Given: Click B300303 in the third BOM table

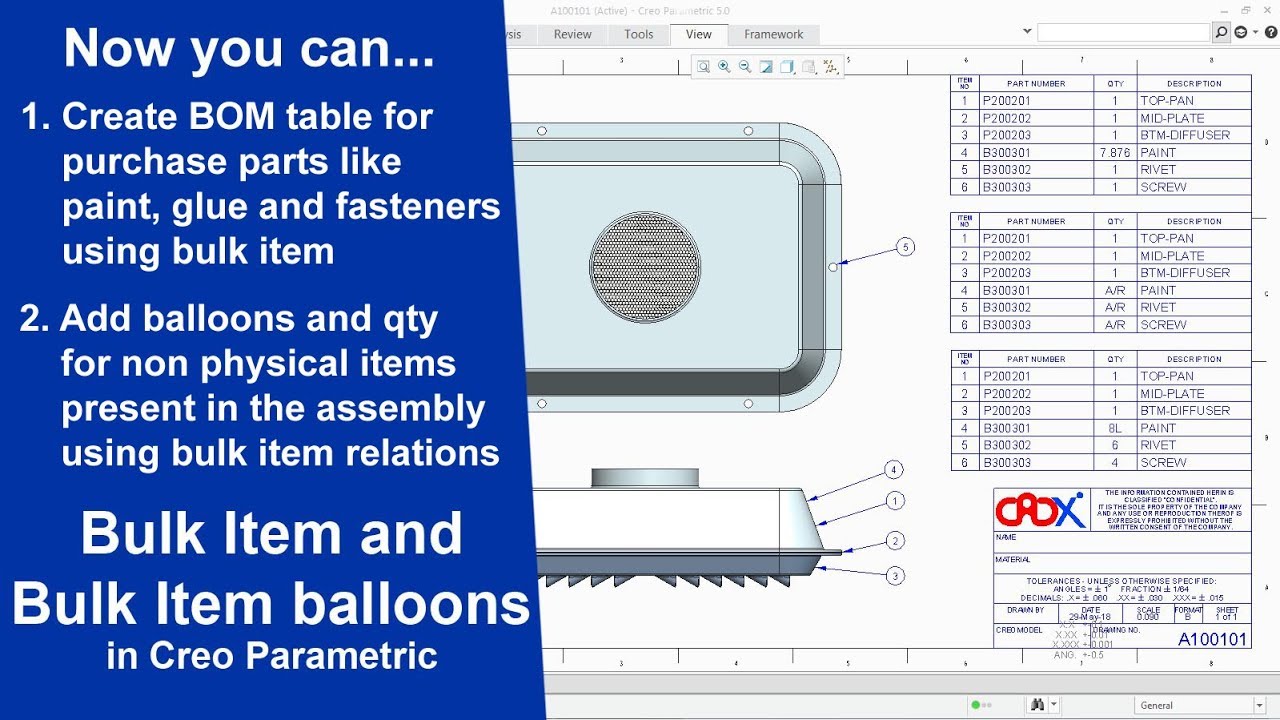Looking at the screenshot, I should (1006, 463).
